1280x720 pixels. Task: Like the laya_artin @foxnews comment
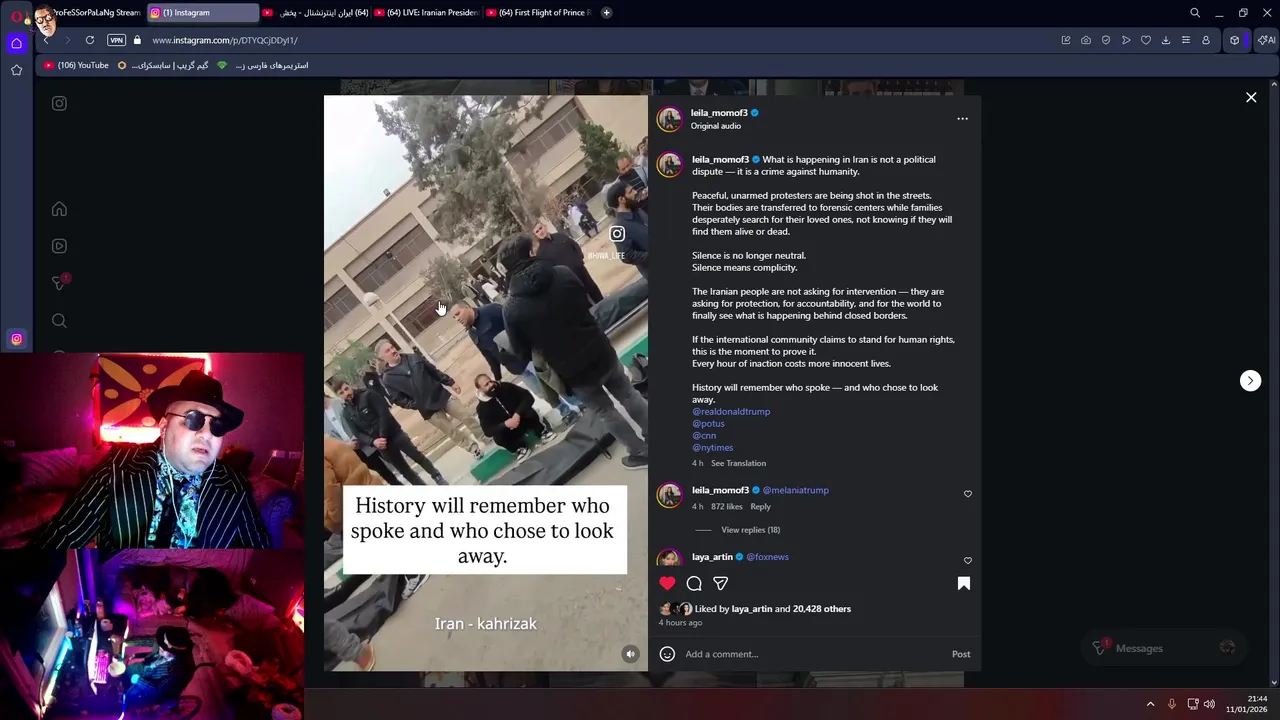[x=967, y=561]
